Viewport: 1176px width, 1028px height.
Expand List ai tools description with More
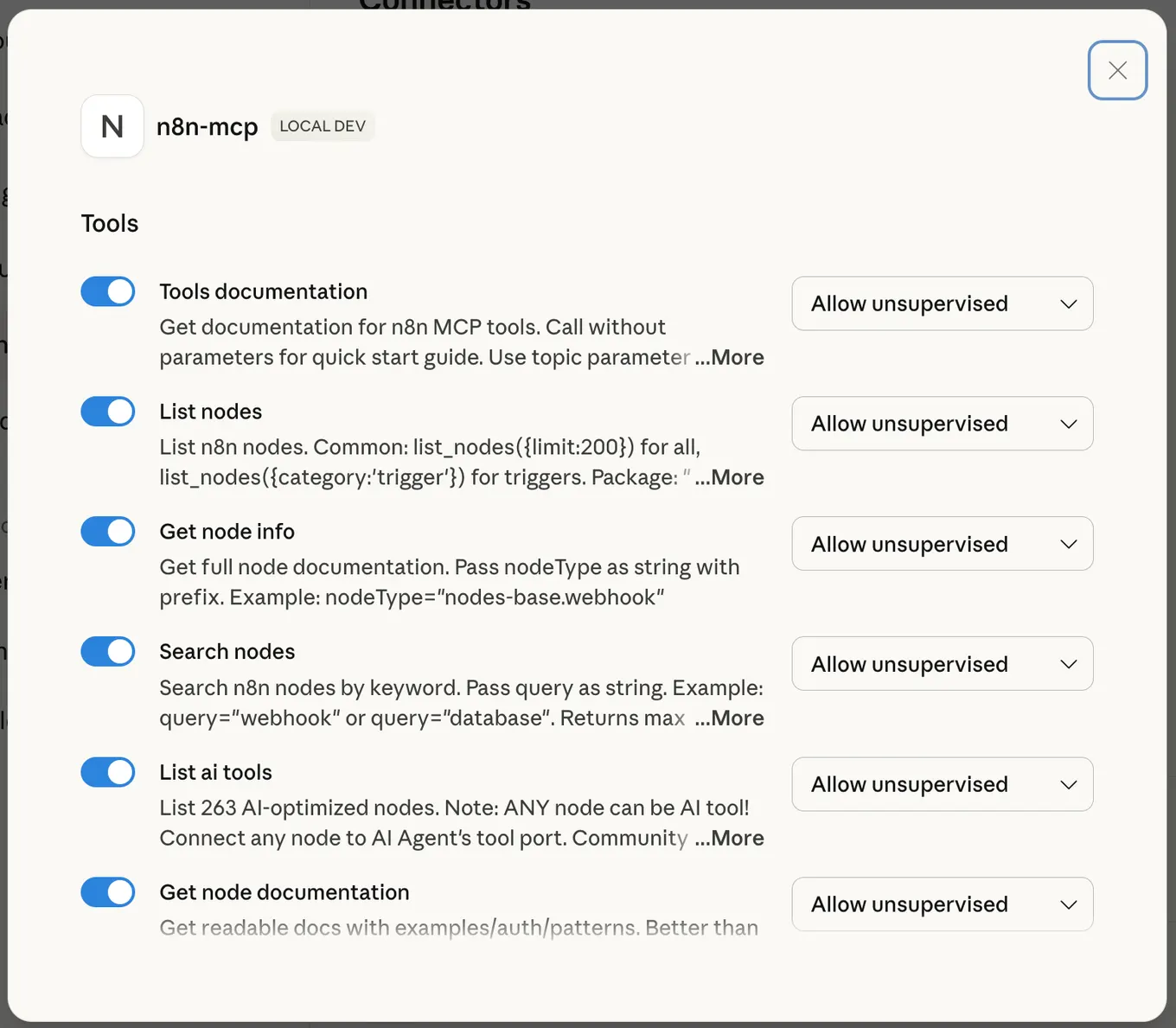click(730, 839)
